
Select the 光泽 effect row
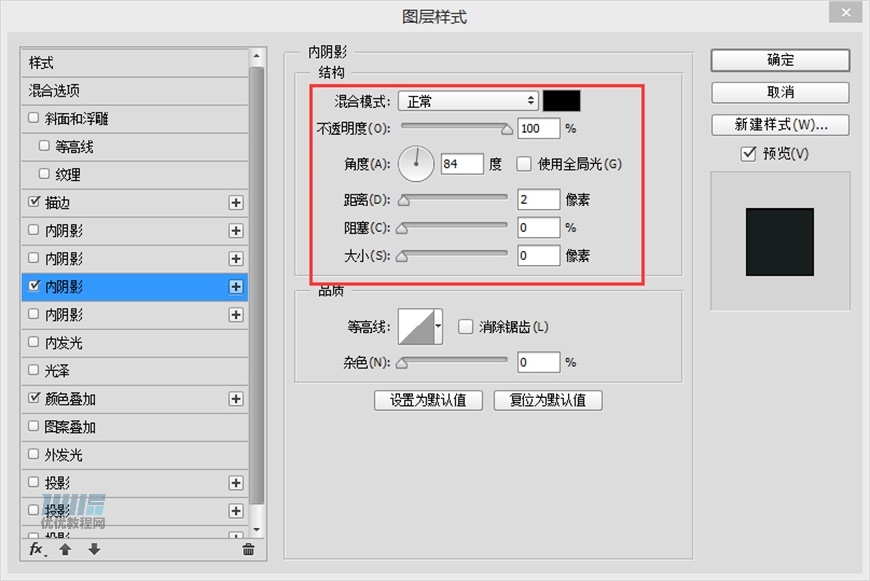pos(134,371)
